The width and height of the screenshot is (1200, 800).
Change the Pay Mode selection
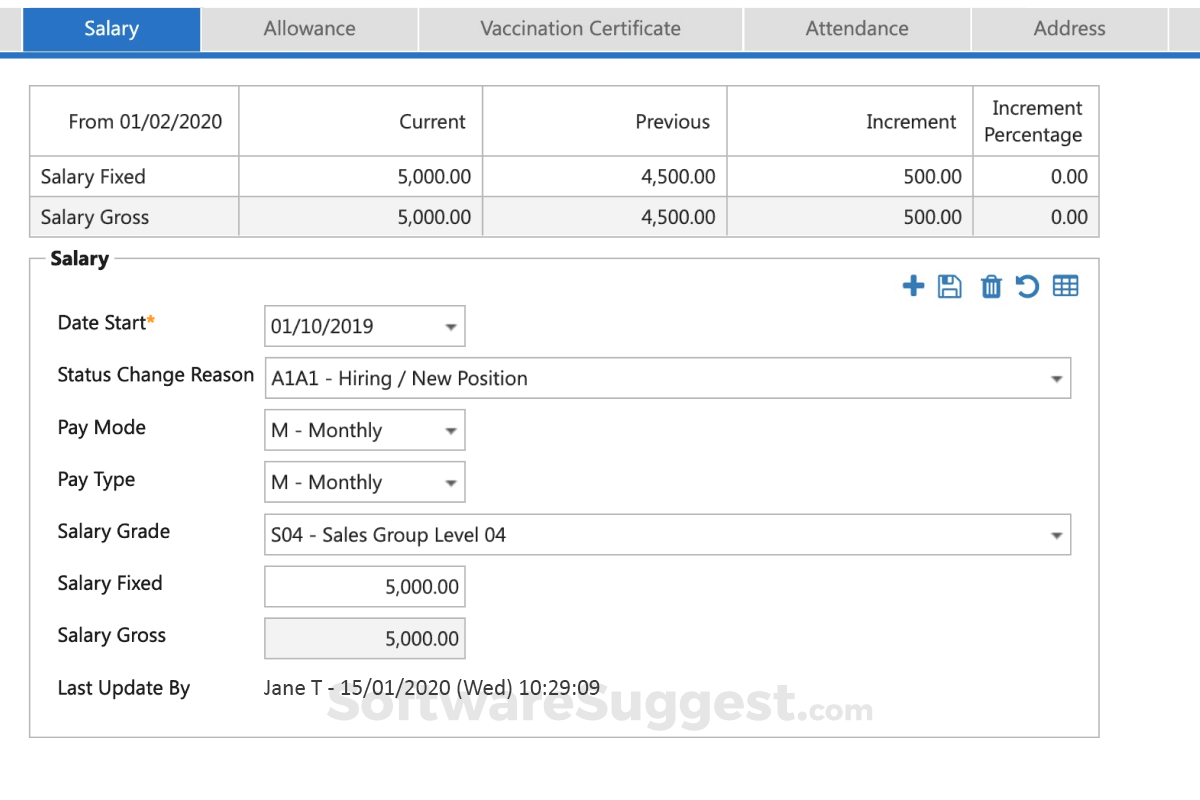447,430
